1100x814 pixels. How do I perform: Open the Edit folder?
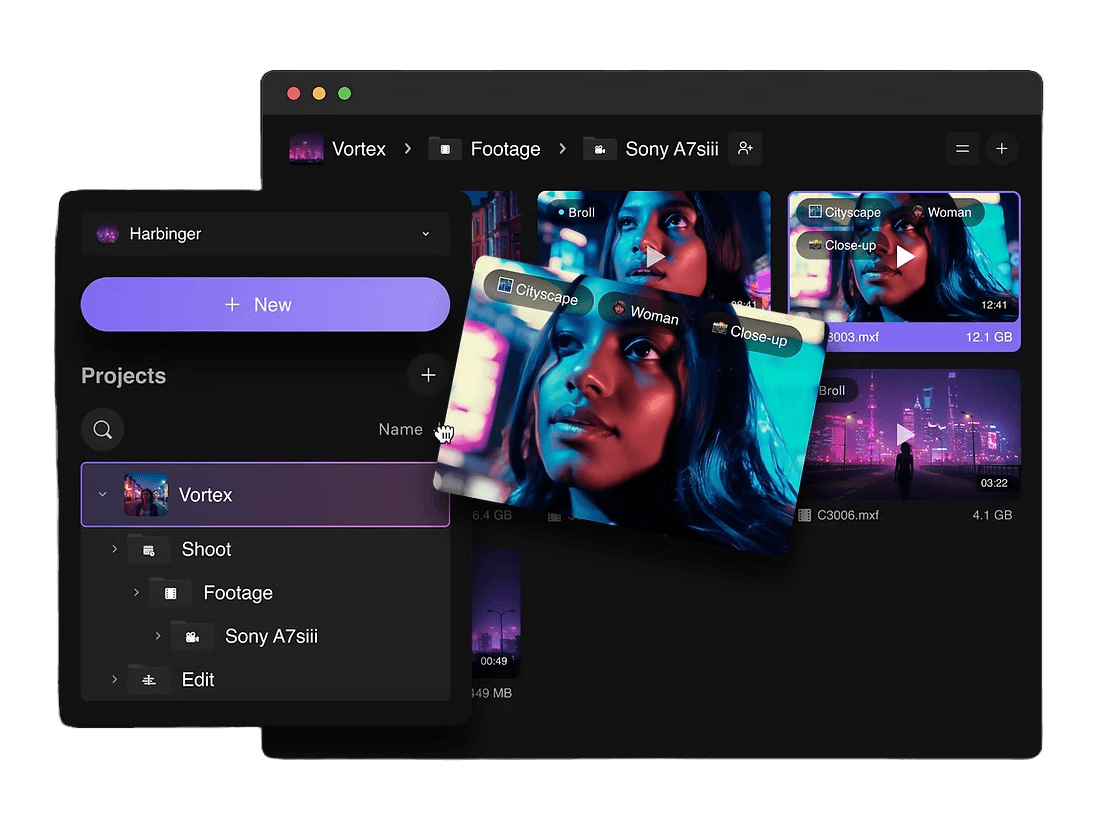coord(198,680)
